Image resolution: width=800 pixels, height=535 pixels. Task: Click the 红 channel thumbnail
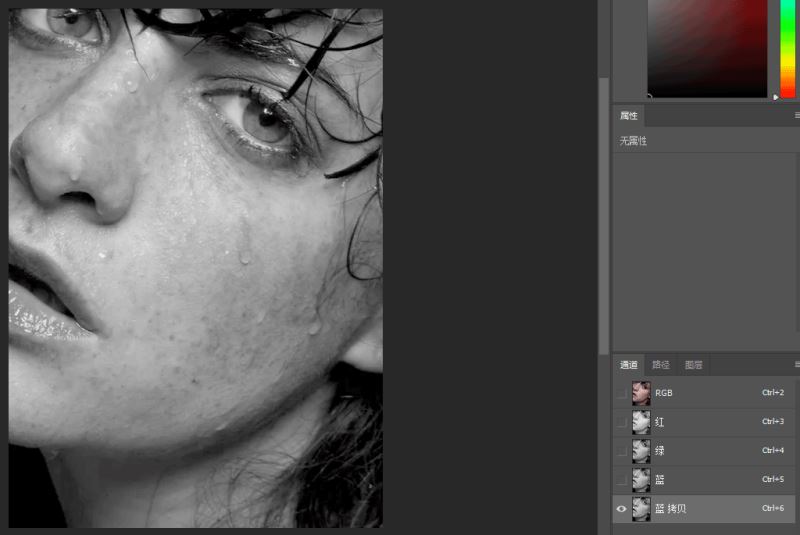[641, 422]
